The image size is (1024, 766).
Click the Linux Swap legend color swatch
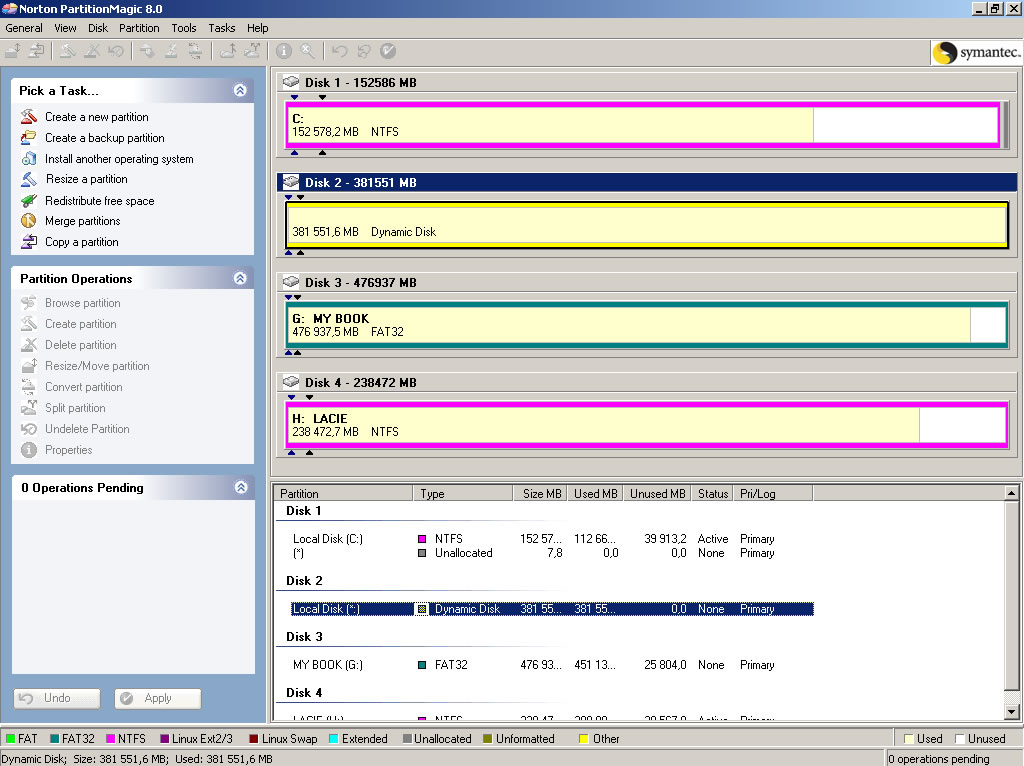pyautogui.click(x=253, y=739)
